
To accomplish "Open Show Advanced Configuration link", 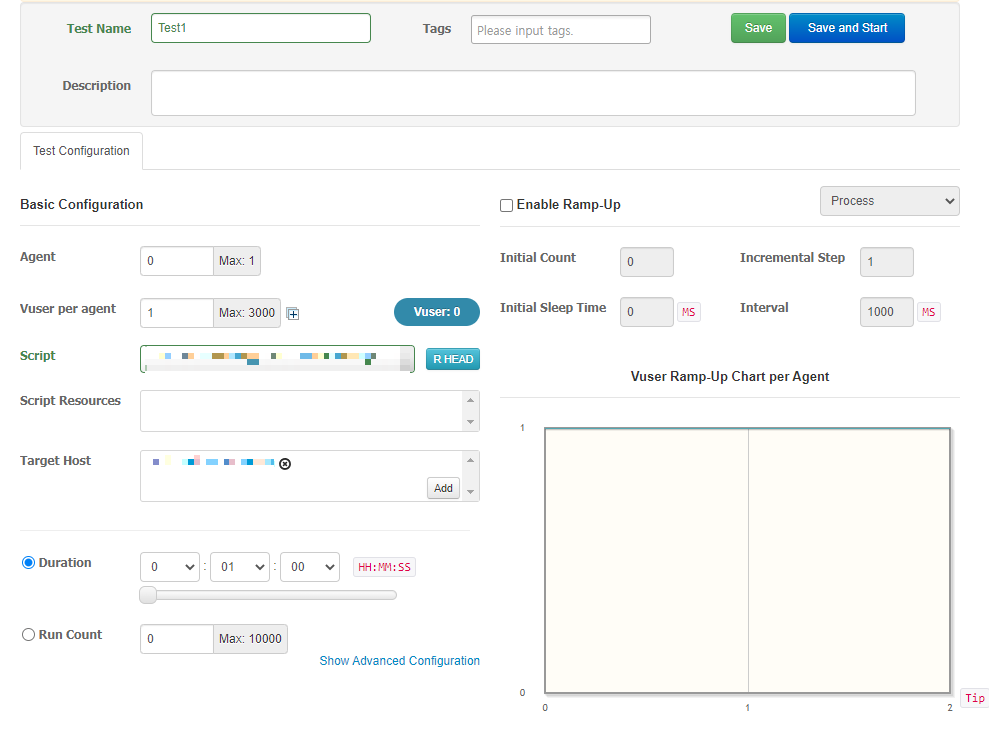I will (x=399, y=661).
